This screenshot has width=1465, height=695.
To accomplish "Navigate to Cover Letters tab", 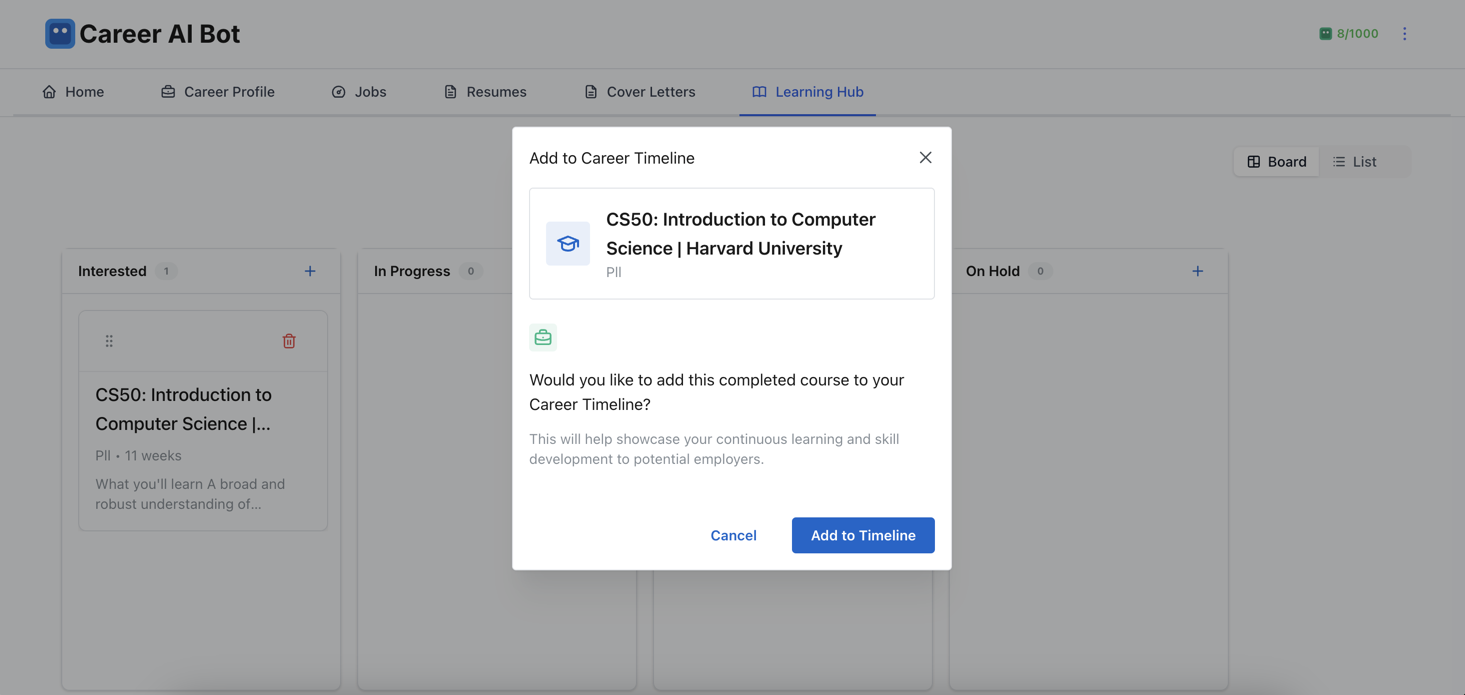I will tap(640, 92).
